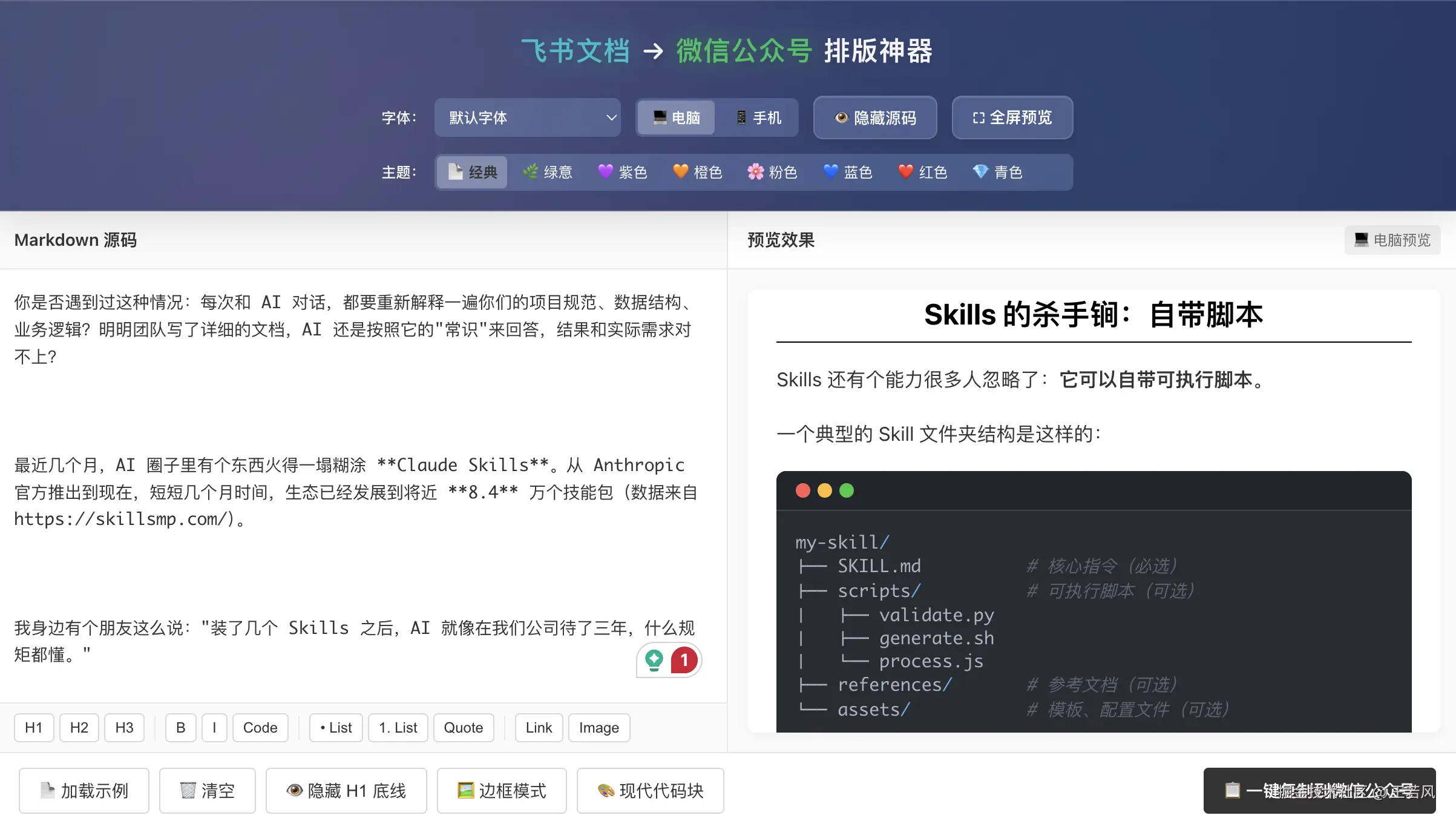
Task: Toggle 隐藏源码 to hide the source panel
Action: coord(875,117)
